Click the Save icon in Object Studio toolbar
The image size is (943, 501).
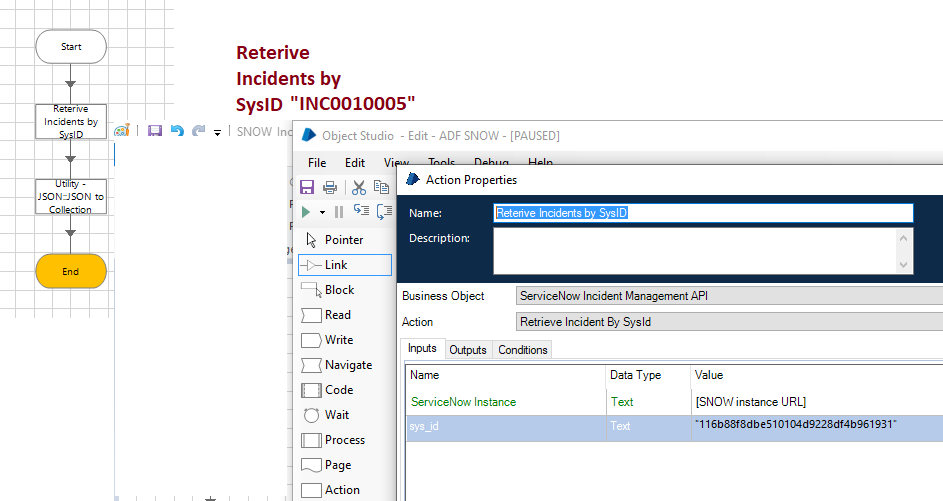307,187
